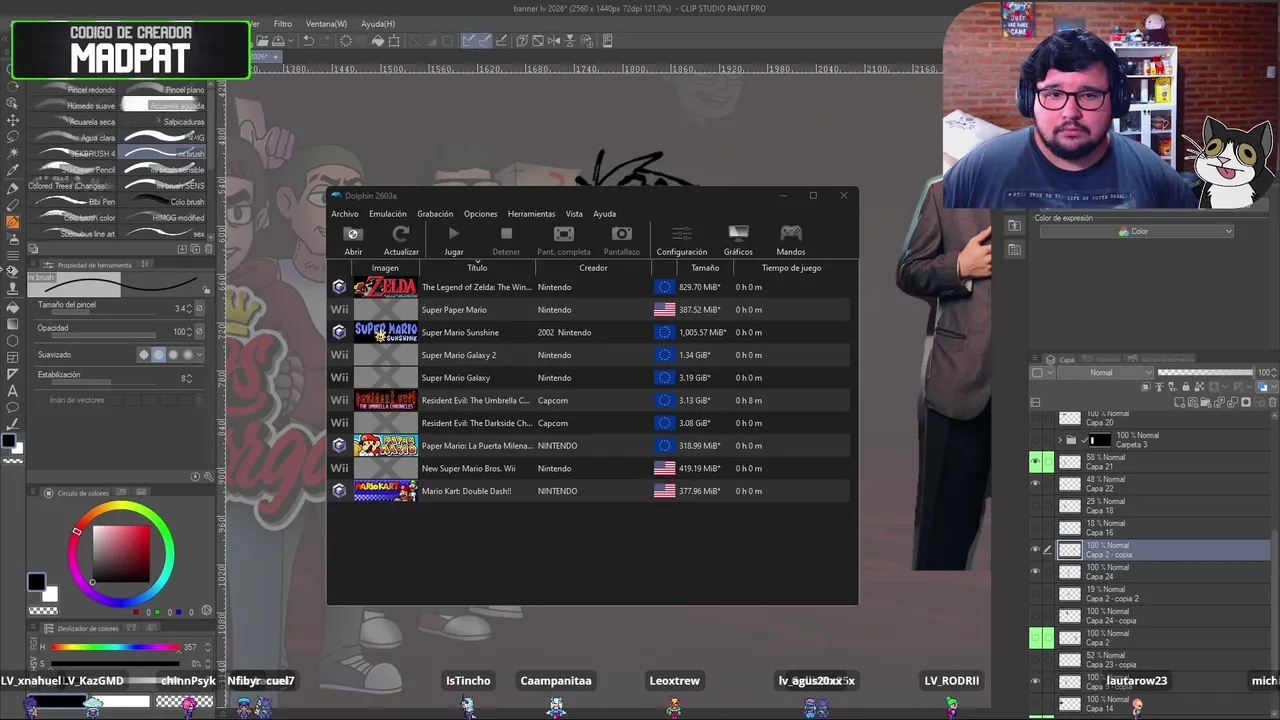
Task: Select mi brush sub tool
Action: (x=163, y=153)
